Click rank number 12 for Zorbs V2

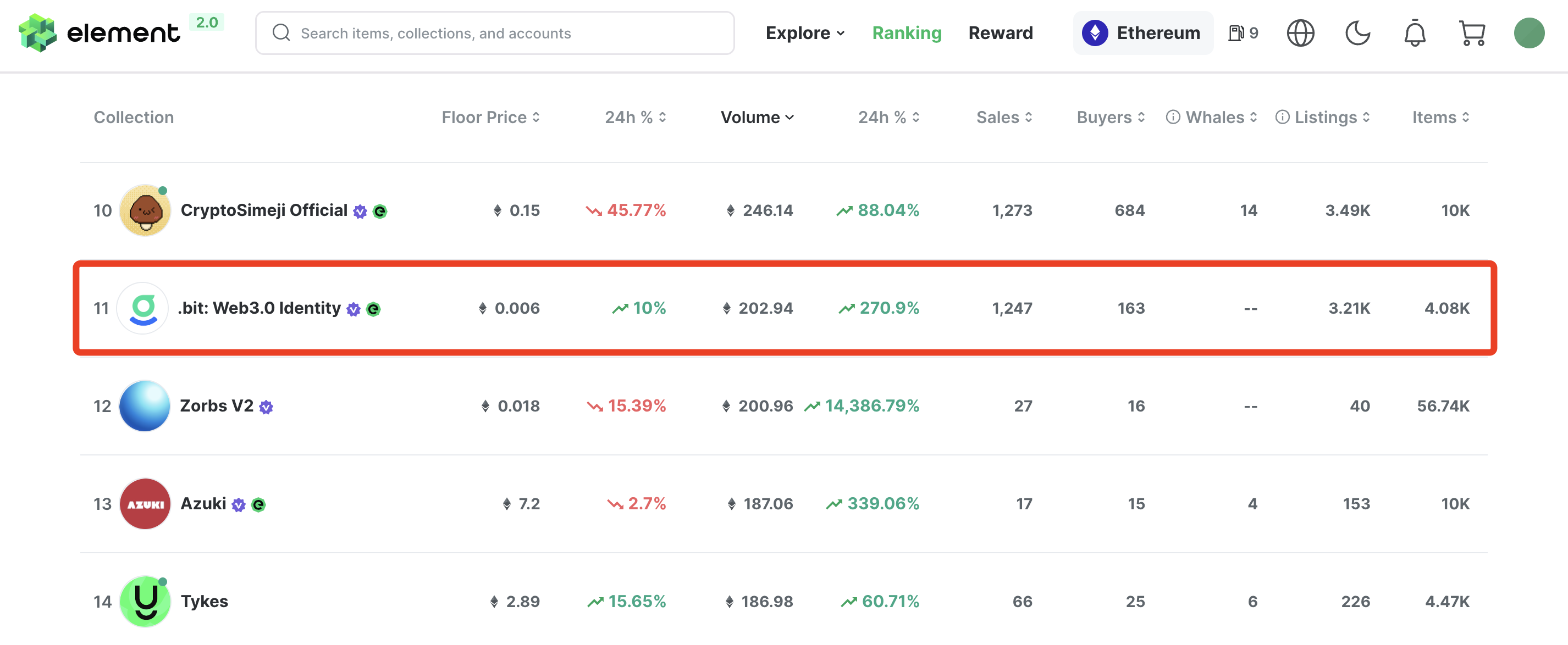102,406
